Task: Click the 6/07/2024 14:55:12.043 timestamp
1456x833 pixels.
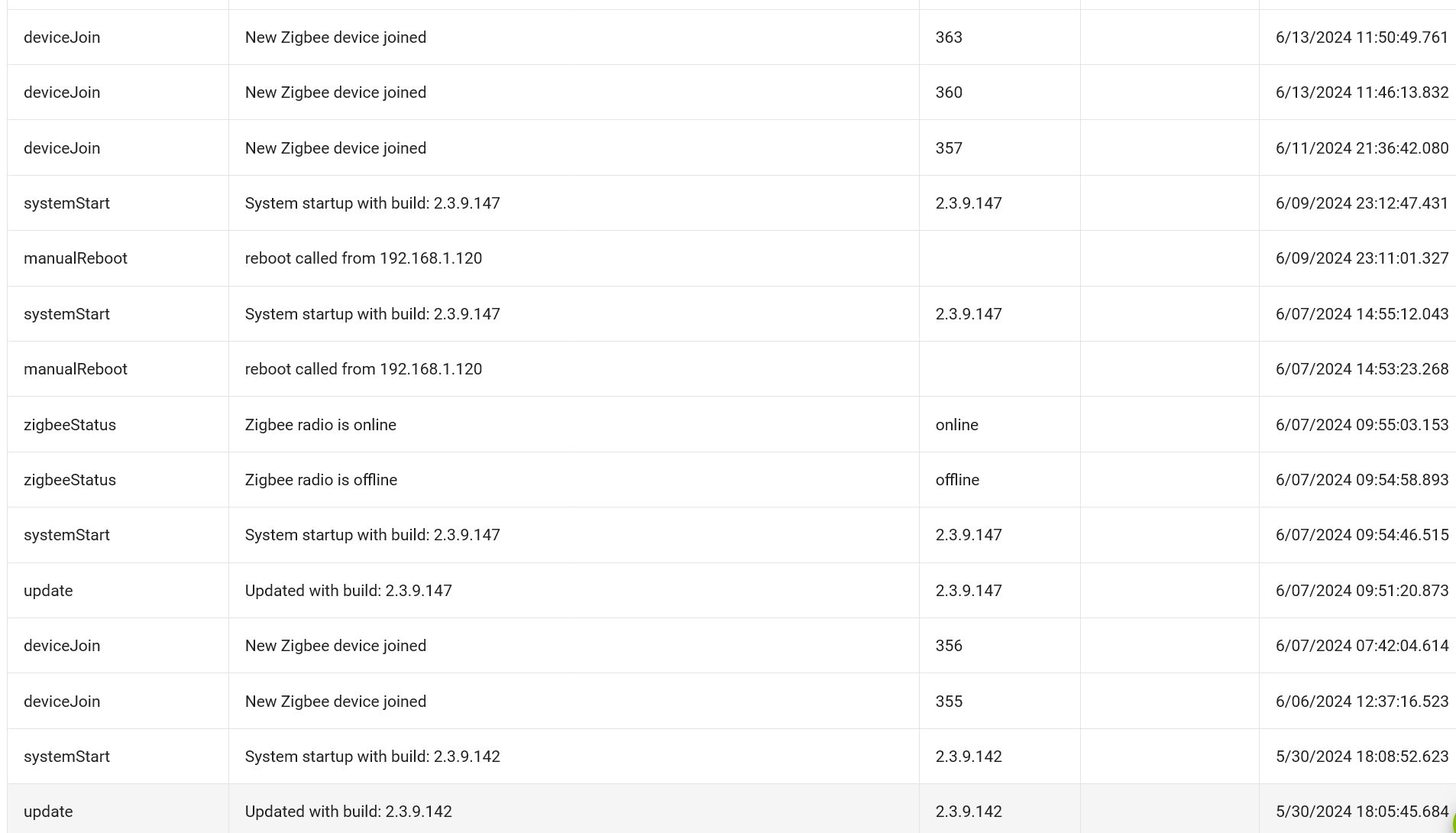Action: [x=1361, y=314]
